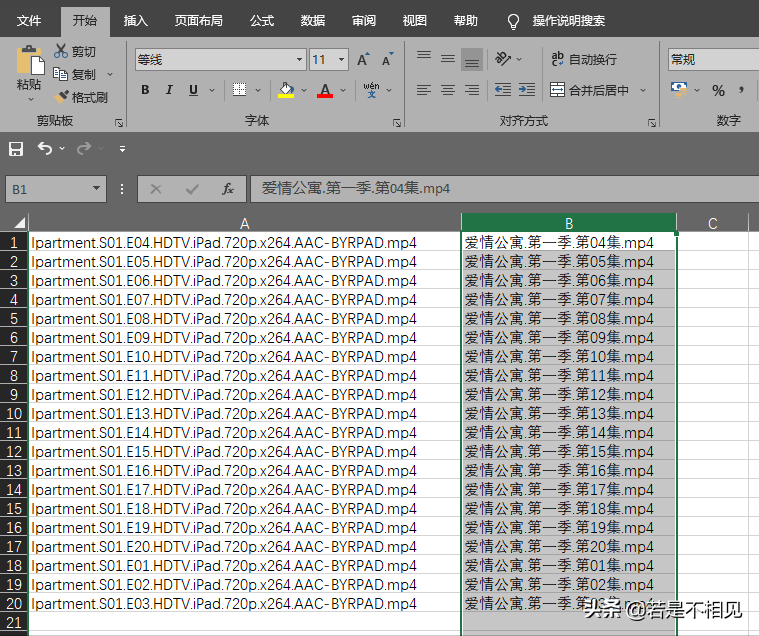Switch to the 视图 tab
Image resolution: width=759 pixels, height=636 pixels.
click(415, 21)
